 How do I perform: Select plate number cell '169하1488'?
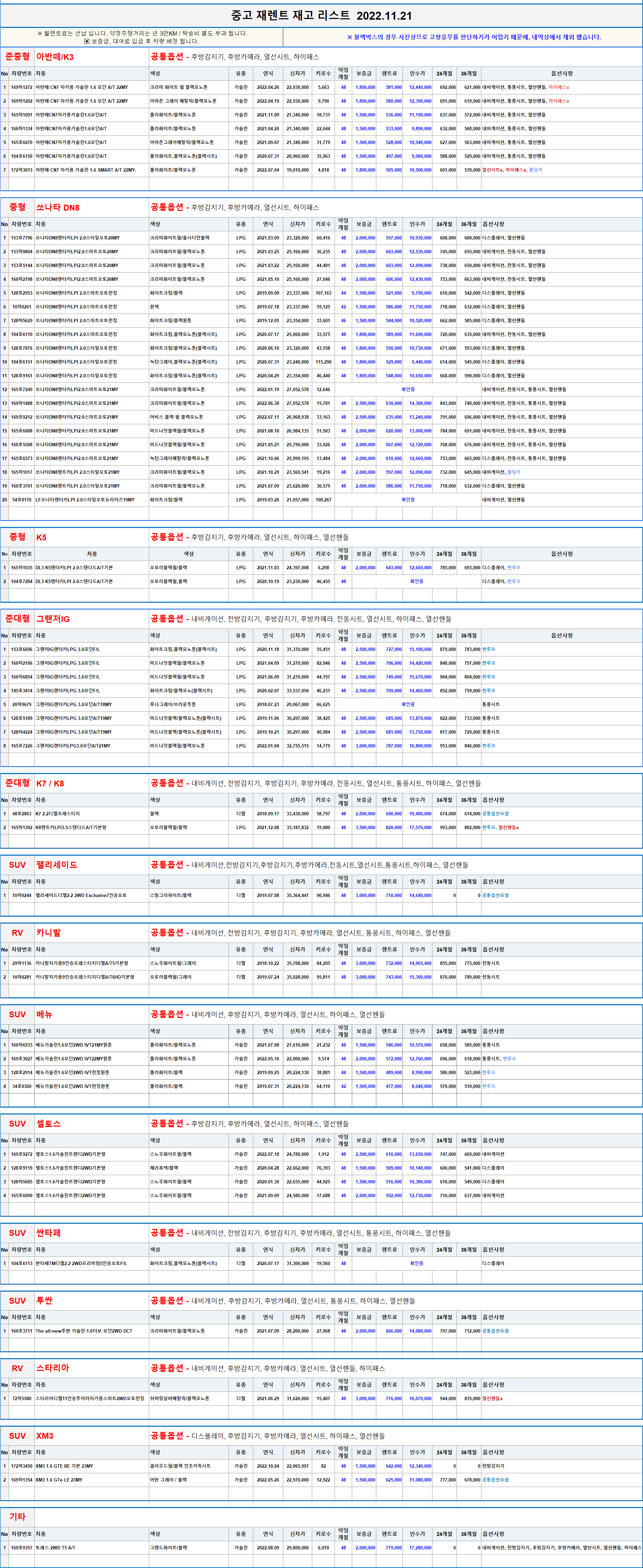[21, 403]
